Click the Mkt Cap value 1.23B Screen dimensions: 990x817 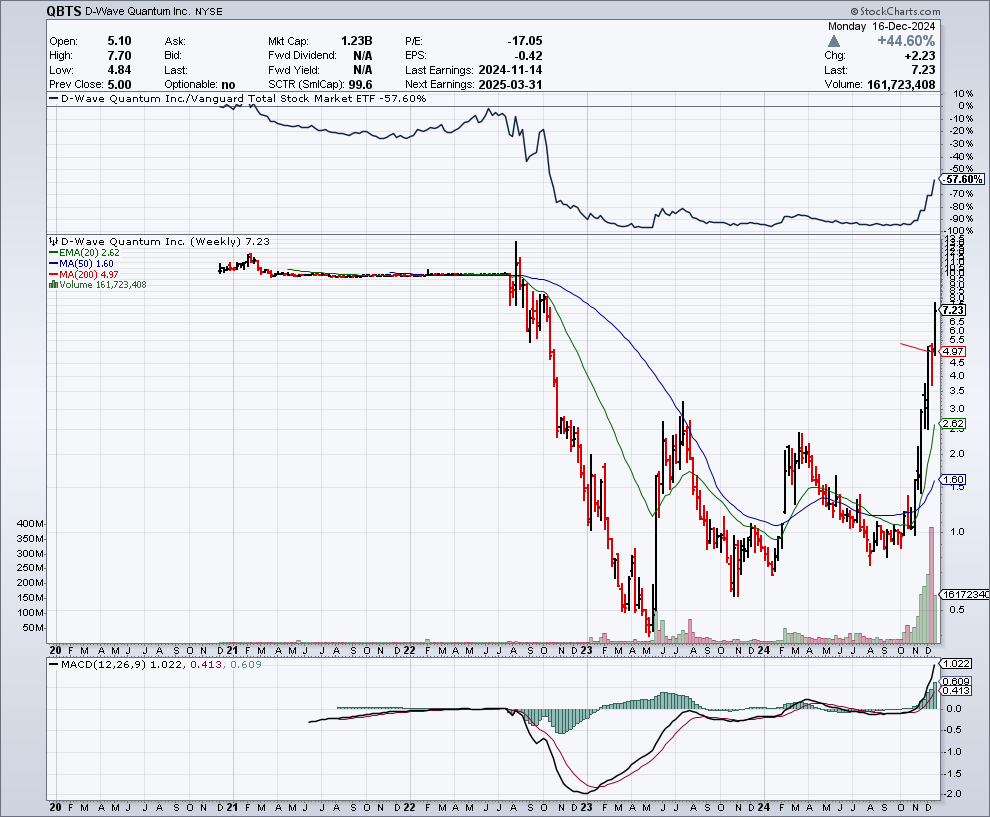click(357, 41)
